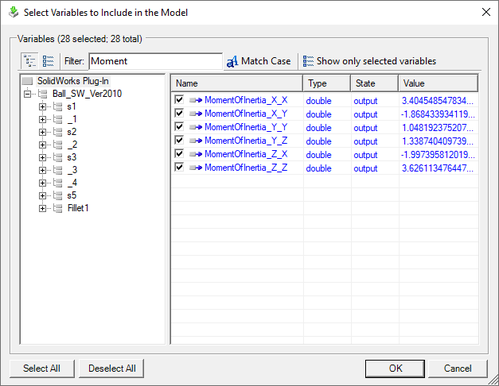Sort by the Value column header

pos(438,83)
